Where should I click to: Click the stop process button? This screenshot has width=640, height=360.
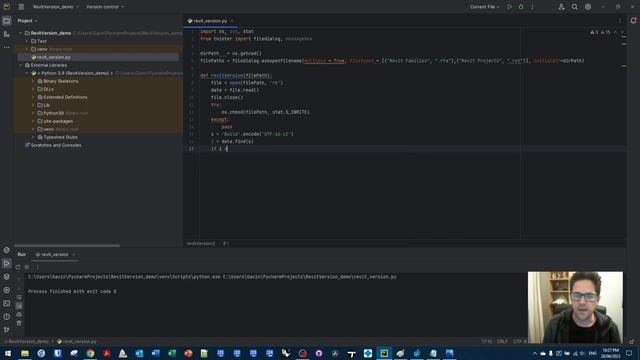click(27, 267)
